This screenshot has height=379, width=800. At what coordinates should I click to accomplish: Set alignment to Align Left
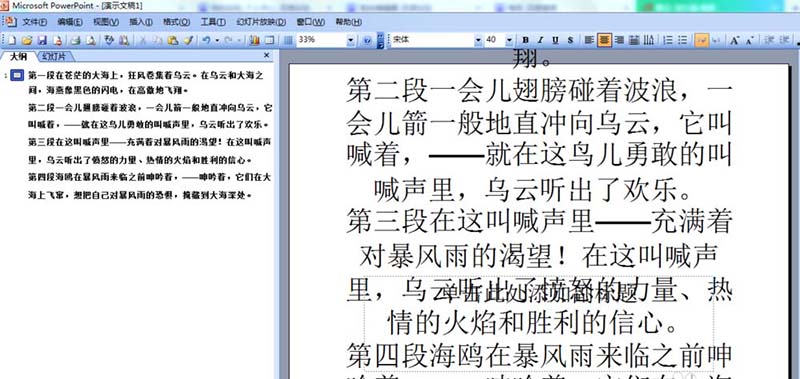coord(589,40)
